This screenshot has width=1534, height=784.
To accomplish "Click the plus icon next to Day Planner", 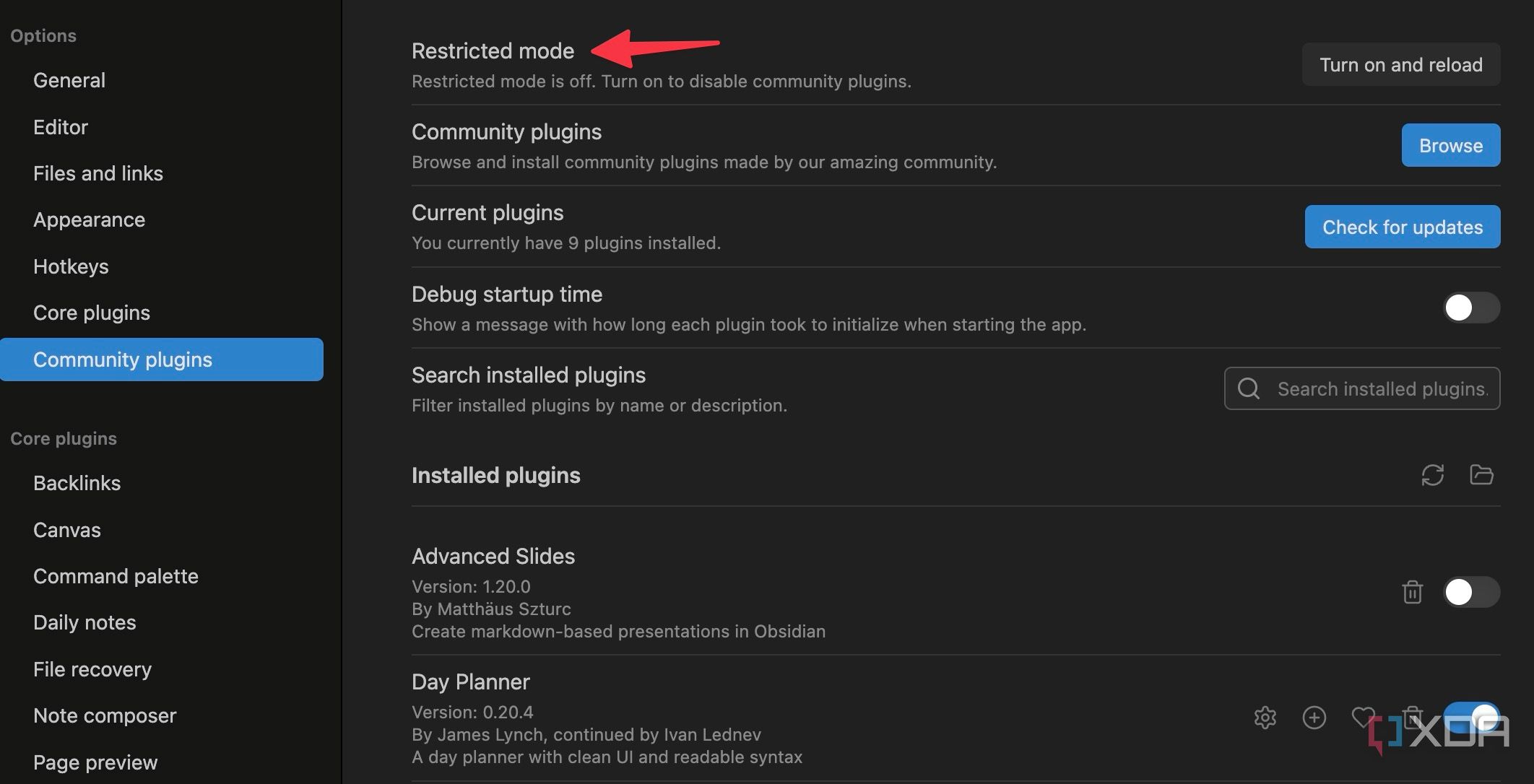I will pyautogui.click(x=1314, y=718).
